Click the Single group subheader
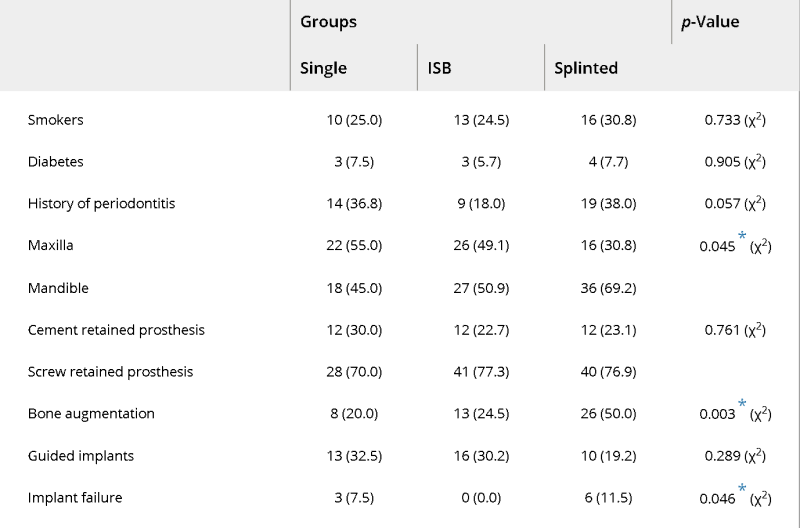 (x=323, y=68)
